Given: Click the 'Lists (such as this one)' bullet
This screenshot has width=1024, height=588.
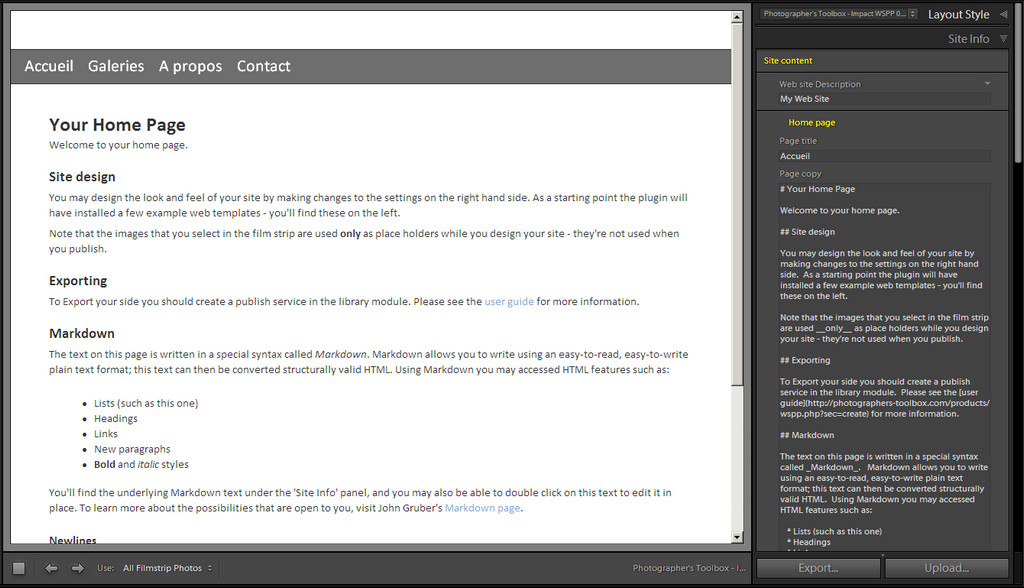Looking at the screenshot, I should [x=146, y=404].
